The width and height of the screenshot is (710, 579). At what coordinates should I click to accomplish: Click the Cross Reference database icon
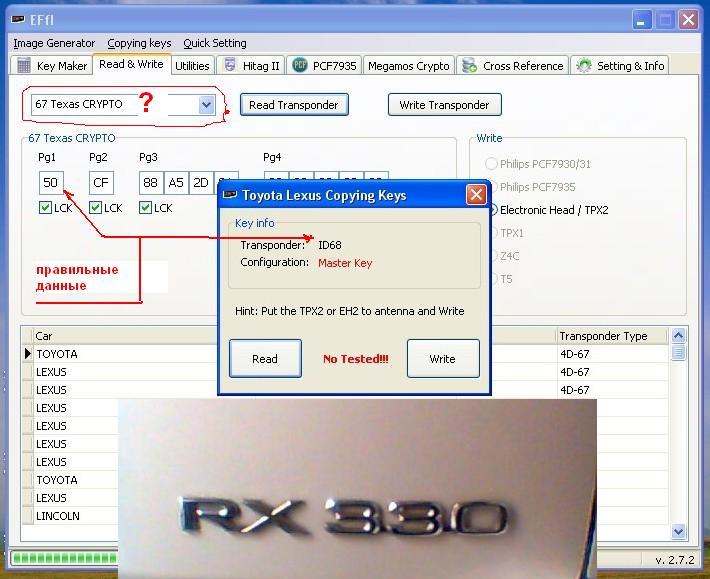469,66
